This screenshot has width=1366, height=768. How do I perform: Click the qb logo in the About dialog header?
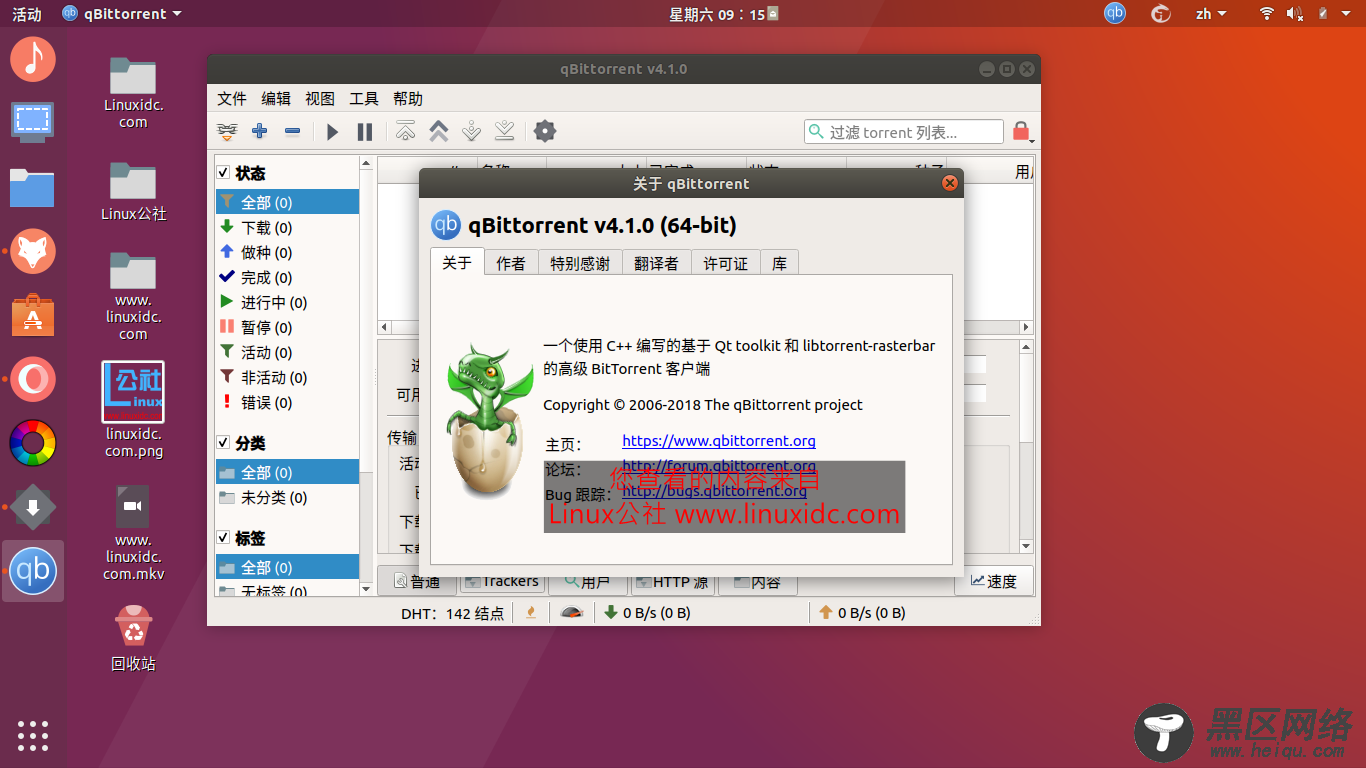(x=446, y=225)
